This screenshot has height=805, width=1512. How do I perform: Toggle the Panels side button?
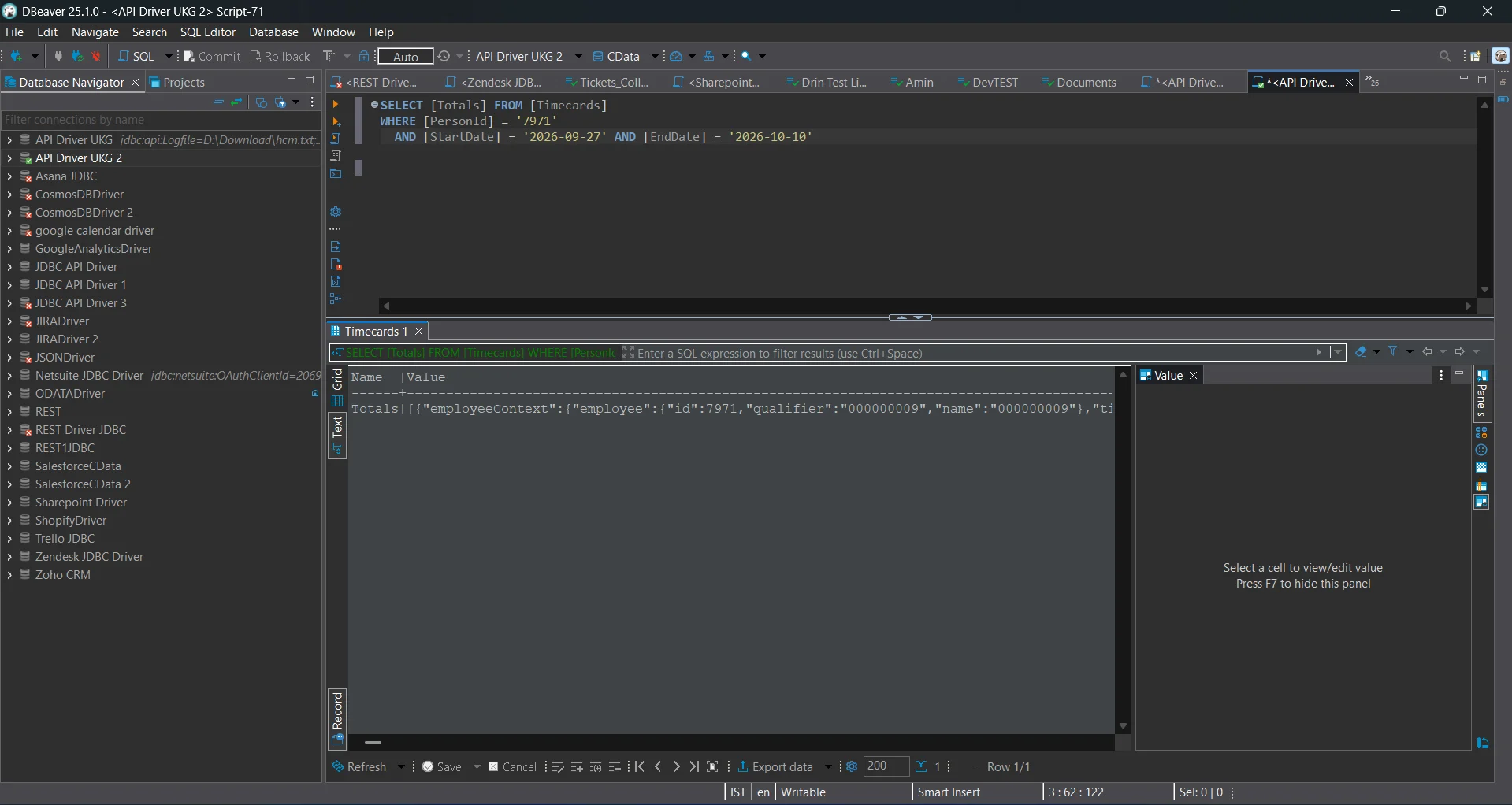click(1482, 394)
